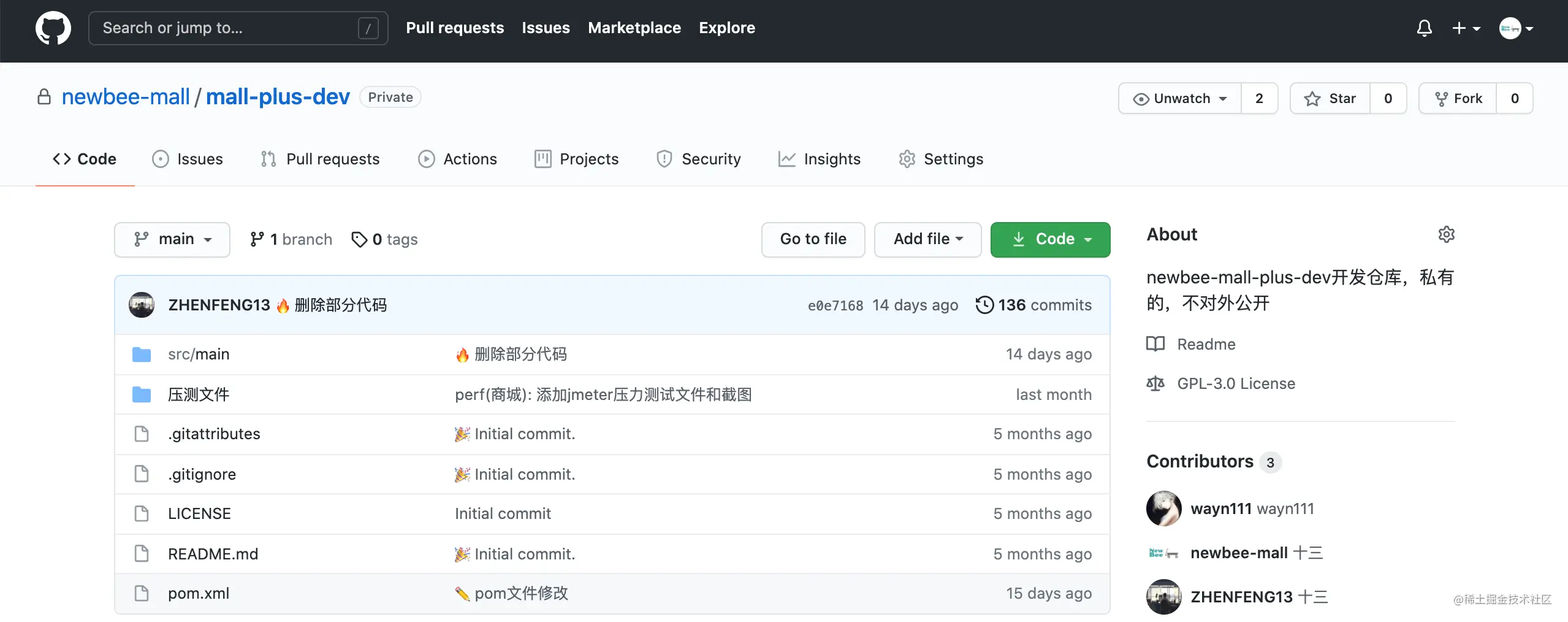Open the LICENSE file
This screenshot has width=1568, height=622.
199,513
